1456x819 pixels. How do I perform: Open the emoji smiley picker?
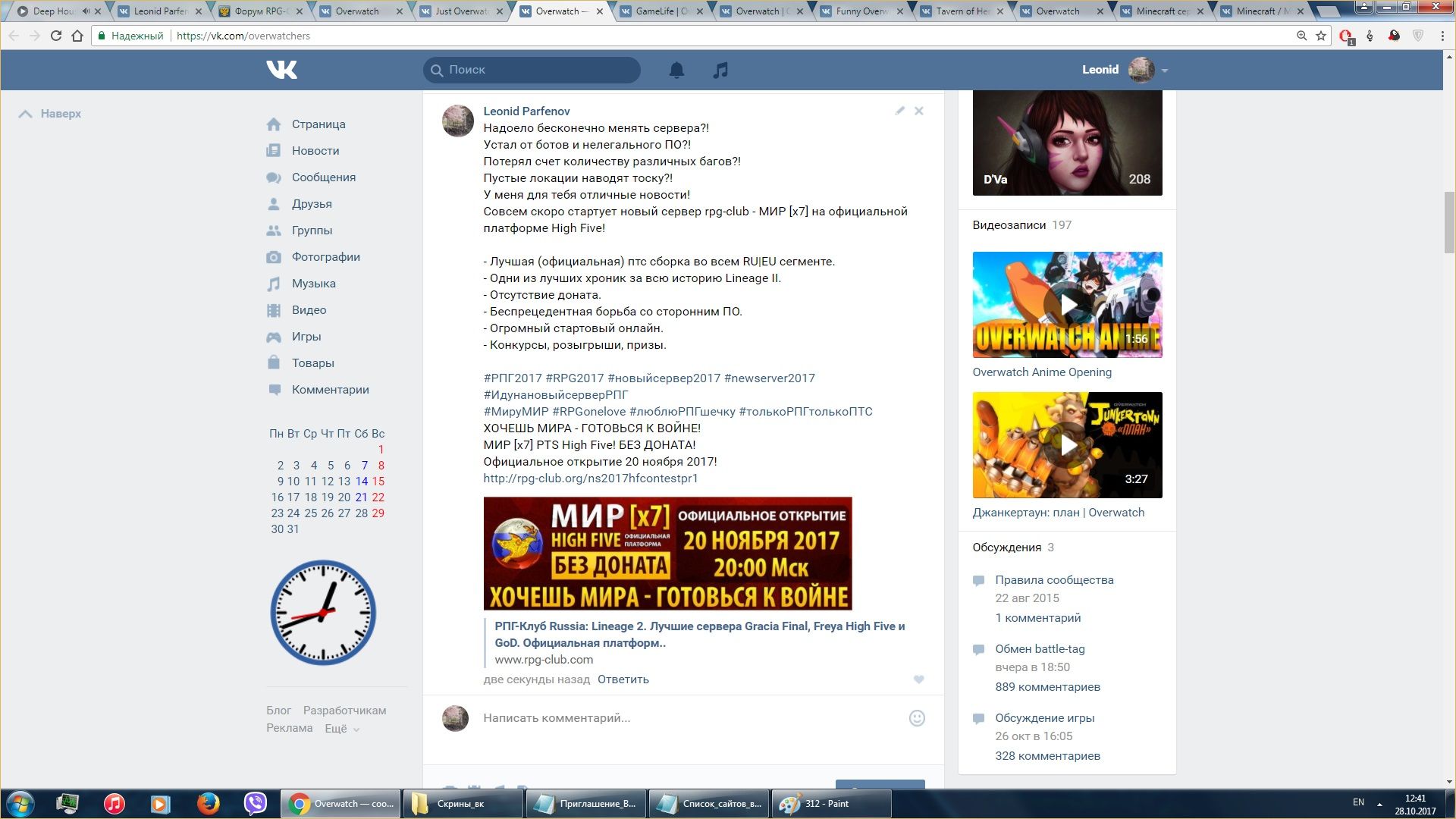point(917,718)
